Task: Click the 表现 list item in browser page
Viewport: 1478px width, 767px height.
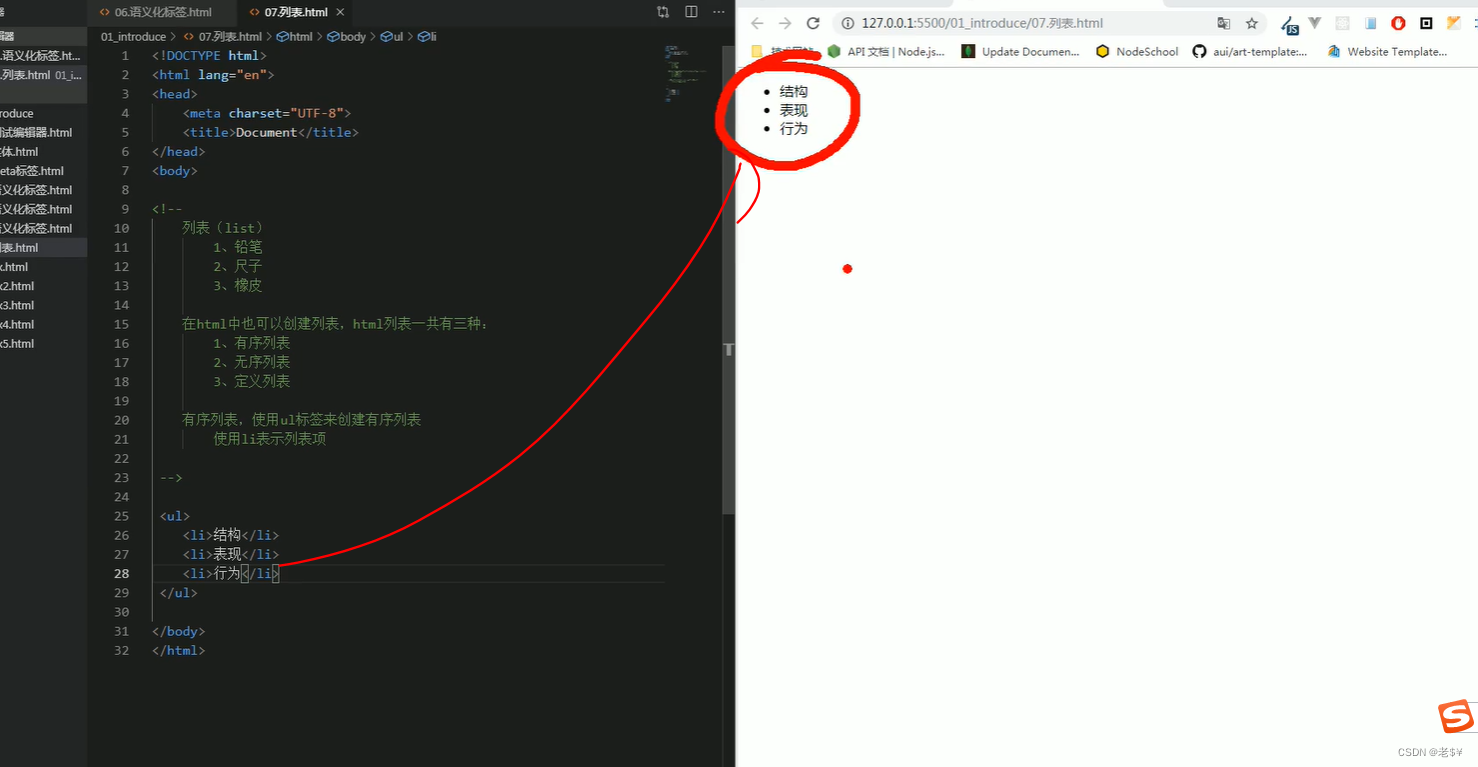Action: click(794, 110)
